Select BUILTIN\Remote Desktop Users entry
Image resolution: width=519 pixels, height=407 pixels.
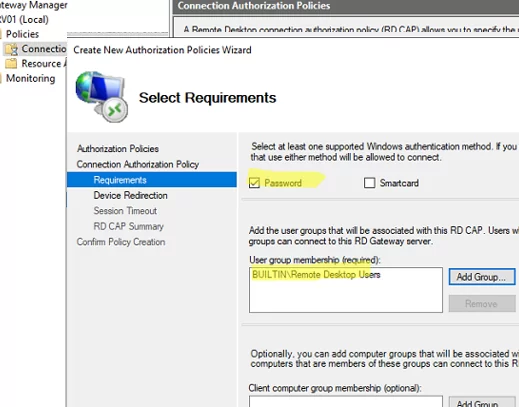point(316,275)
